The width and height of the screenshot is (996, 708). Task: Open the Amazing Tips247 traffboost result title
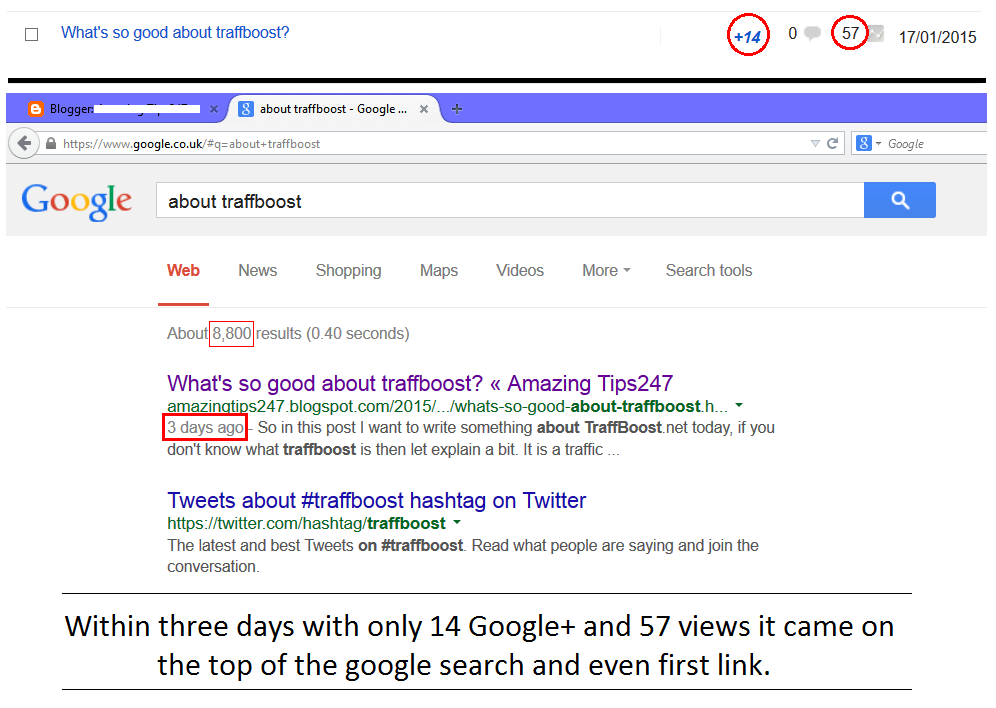(x=420, y=384)
